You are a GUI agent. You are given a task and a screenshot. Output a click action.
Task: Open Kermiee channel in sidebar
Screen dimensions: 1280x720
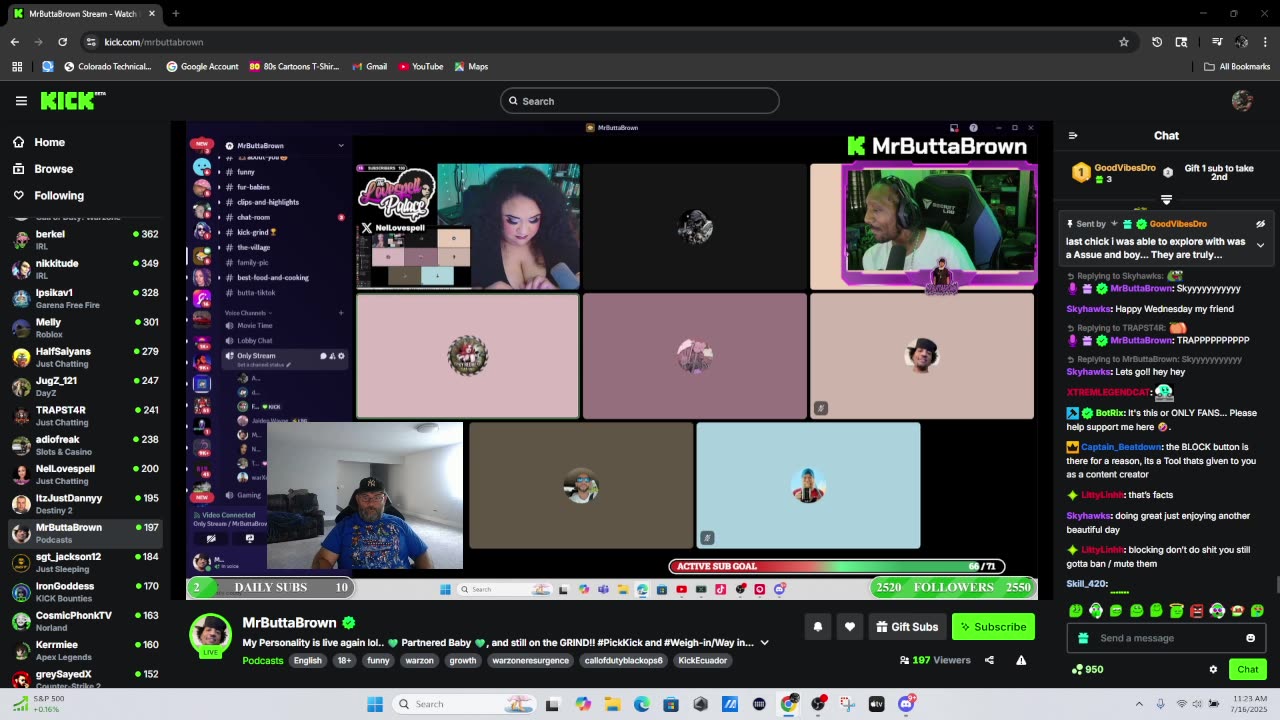pyautogui.click(x=85, y=651)
